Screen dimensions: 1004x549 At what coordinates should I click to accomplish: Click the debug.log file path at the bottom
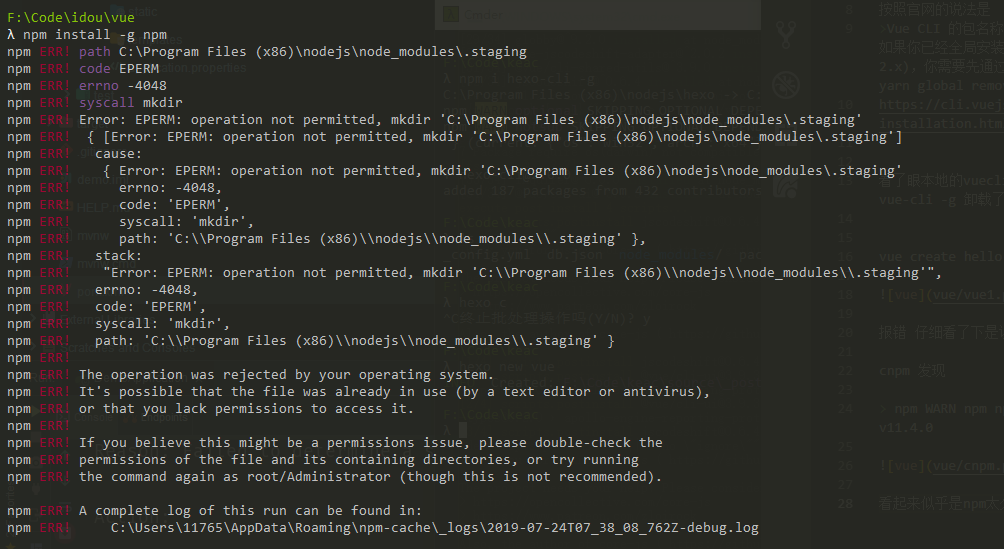point(435,528)
